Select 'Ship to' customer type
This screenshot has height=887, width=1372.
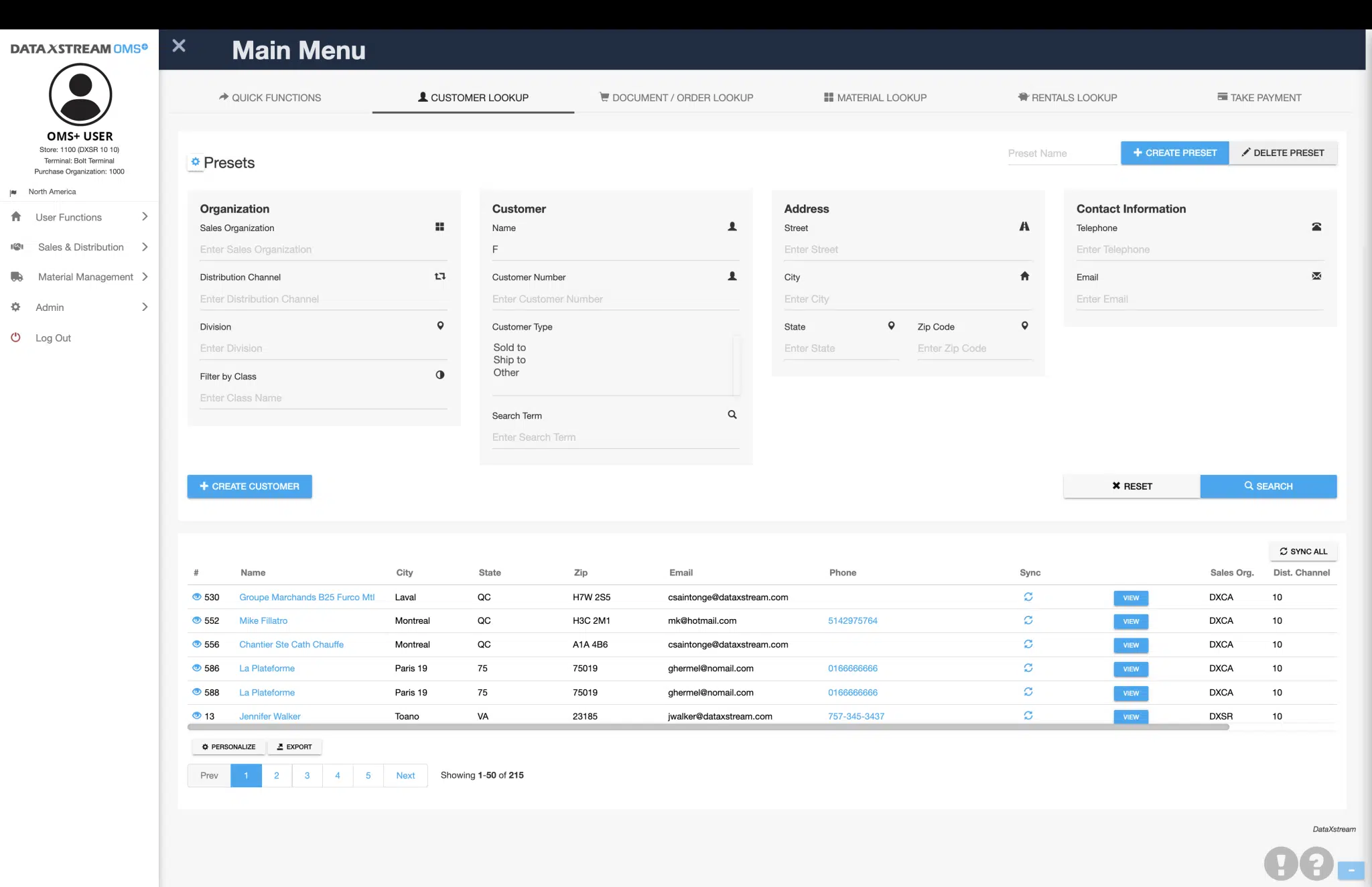pyautogui.click(x=510, y=360)
